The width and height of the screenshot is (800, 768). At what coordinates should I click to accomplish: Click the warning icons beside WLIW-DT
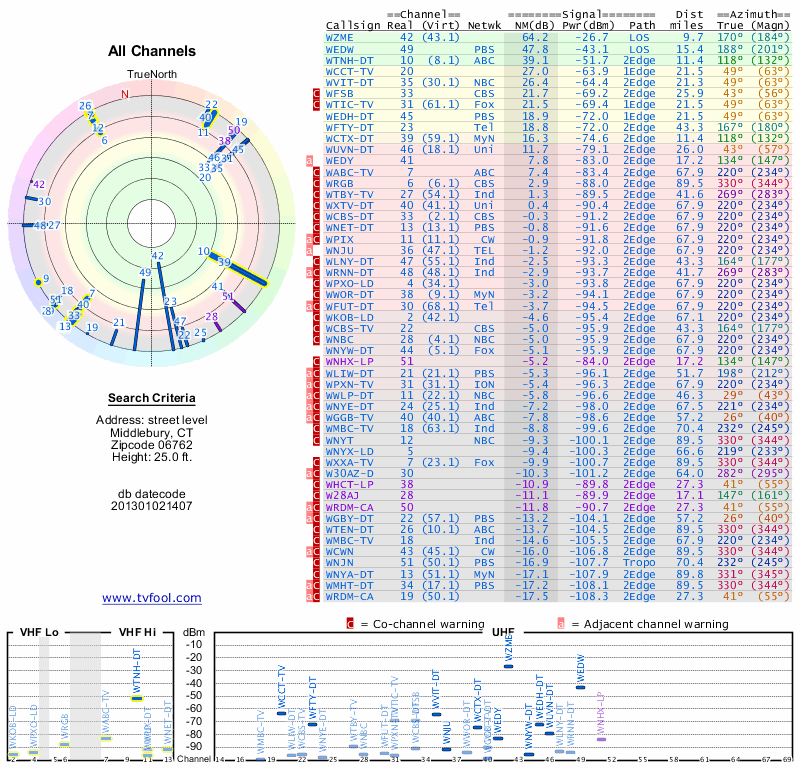click(313, 373)
